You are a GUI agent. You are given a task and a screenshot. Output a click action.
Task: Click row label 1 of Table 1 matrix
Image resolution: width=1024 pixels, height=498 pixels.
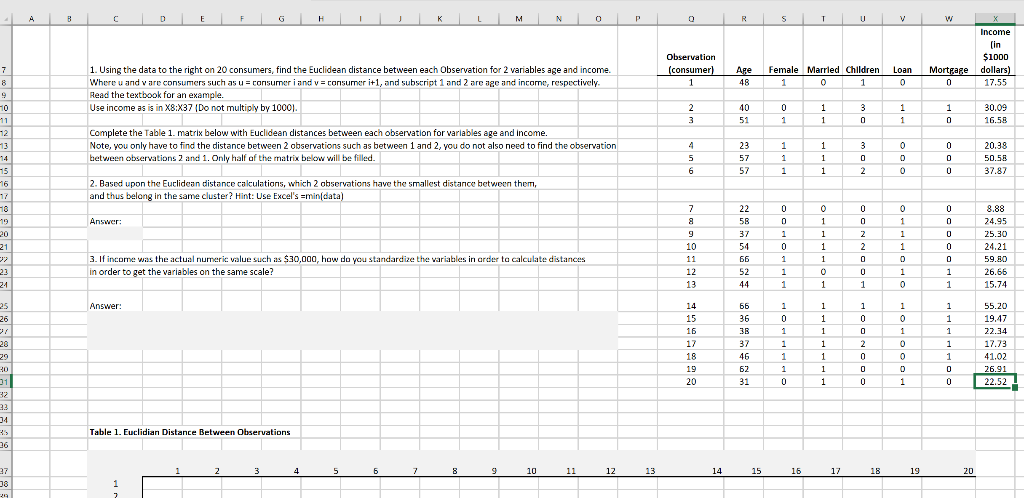[116, 484]
